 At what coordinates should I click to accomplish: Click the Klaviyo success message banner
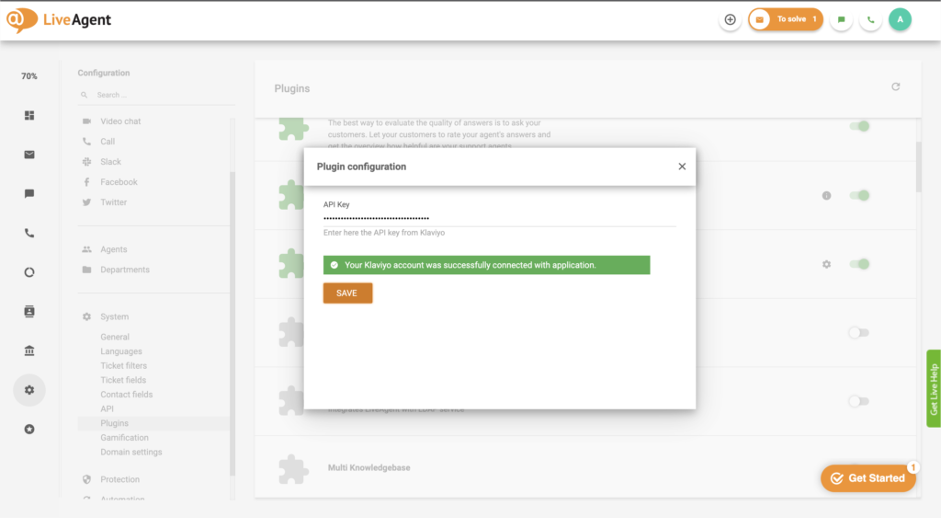pos(486,265)
